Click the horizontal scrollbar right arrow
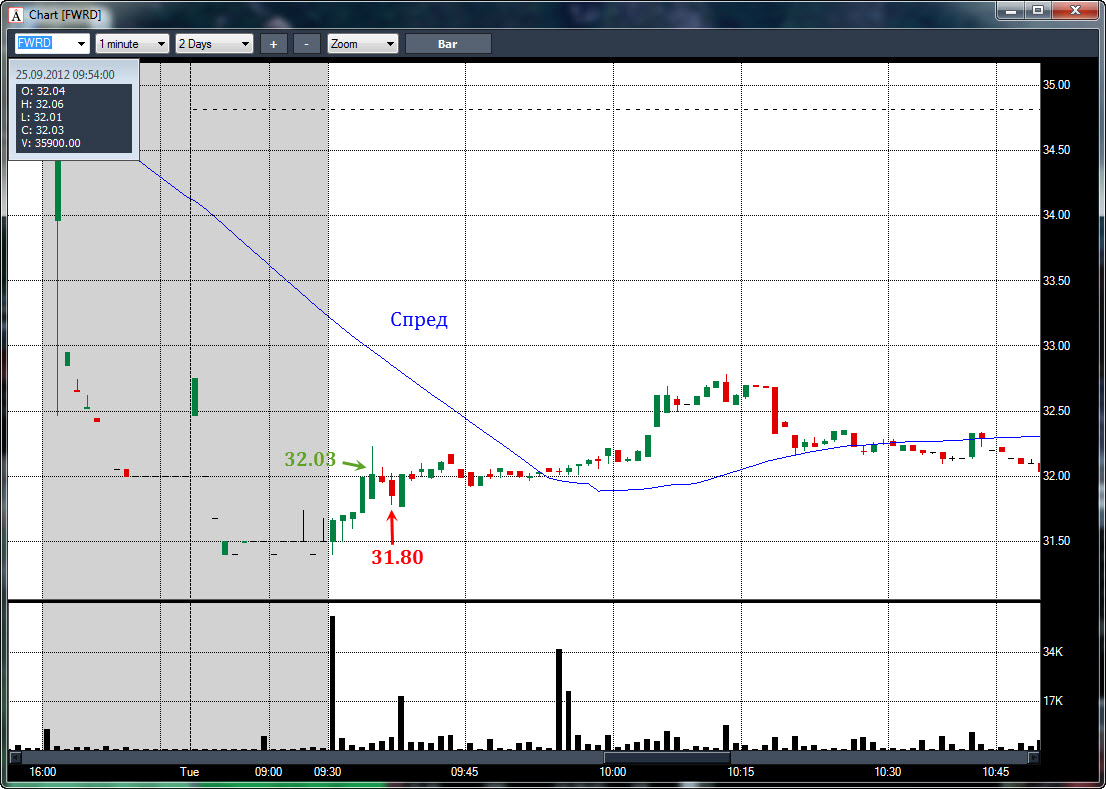 pos(1035,759)
